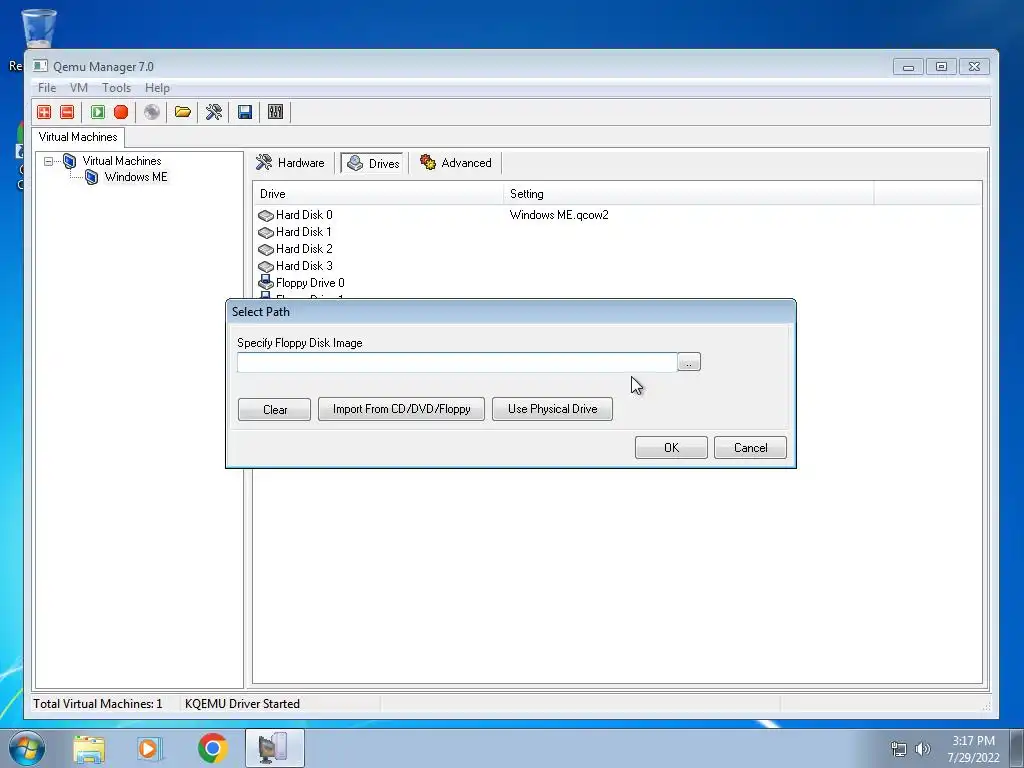Click the gray globe toolbar icon

[152, 112]
